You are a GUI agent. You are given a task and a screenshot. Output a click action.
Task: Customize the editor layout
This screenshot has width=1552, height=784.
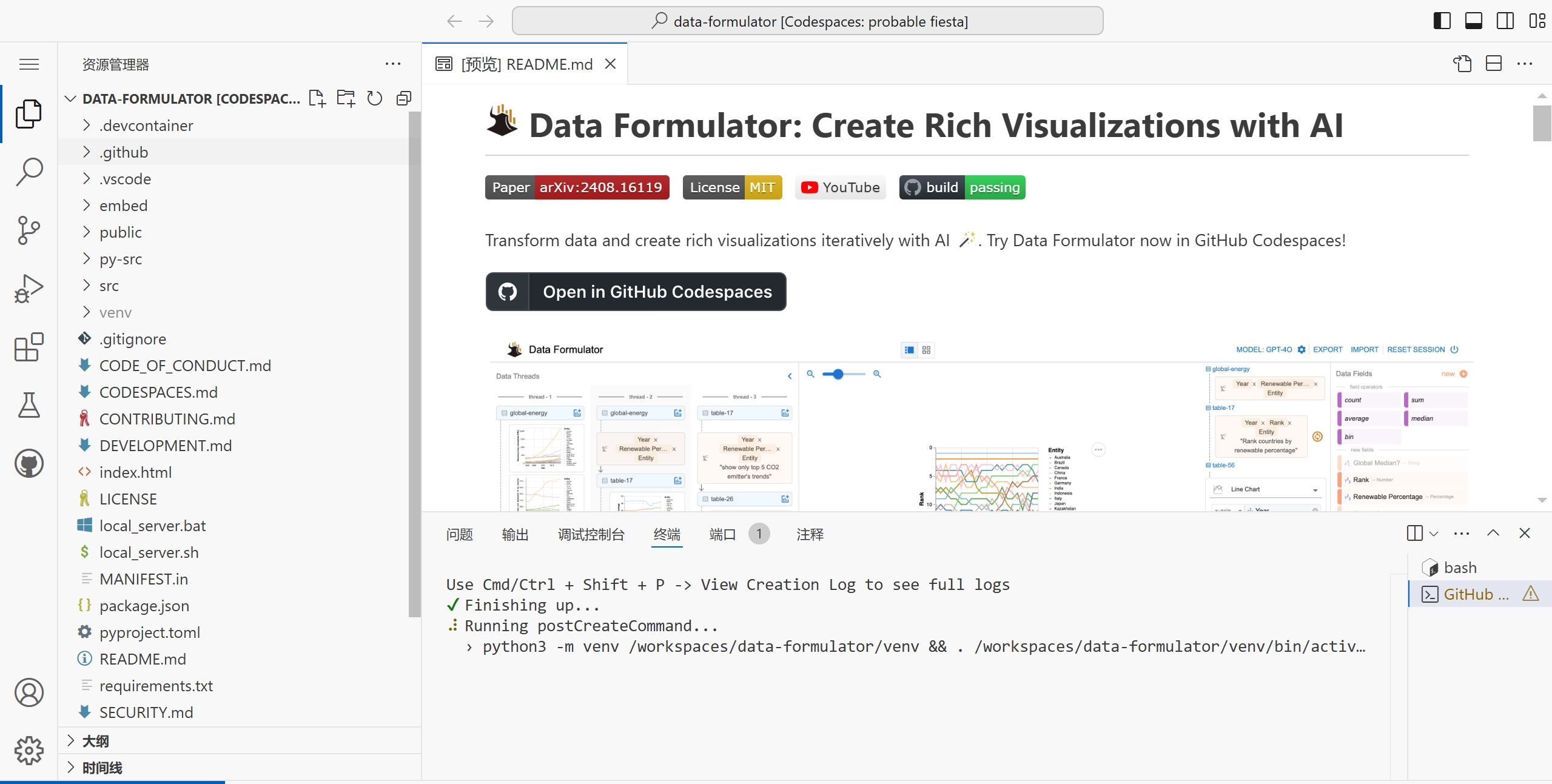(1537, 21)
